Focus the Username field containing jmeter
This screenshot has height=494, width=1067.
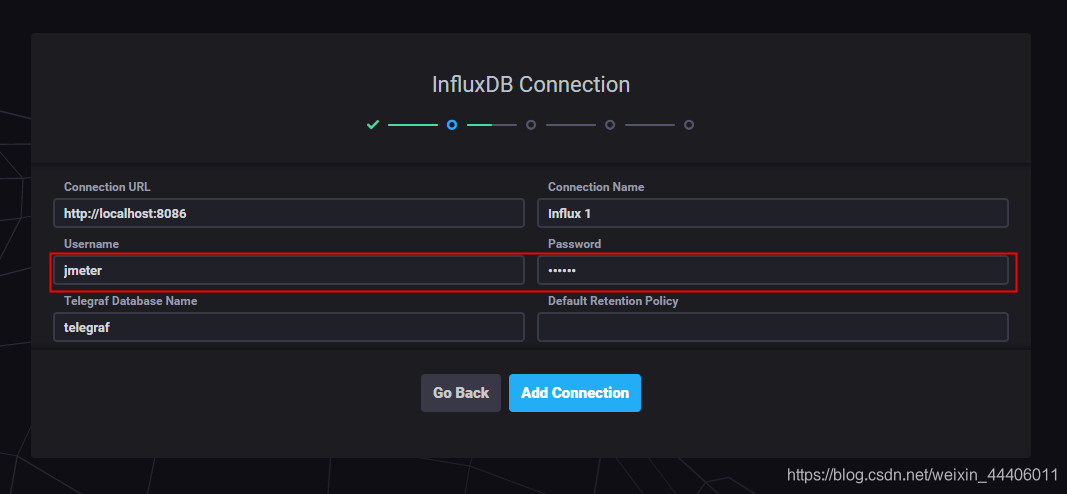point(289,270)
